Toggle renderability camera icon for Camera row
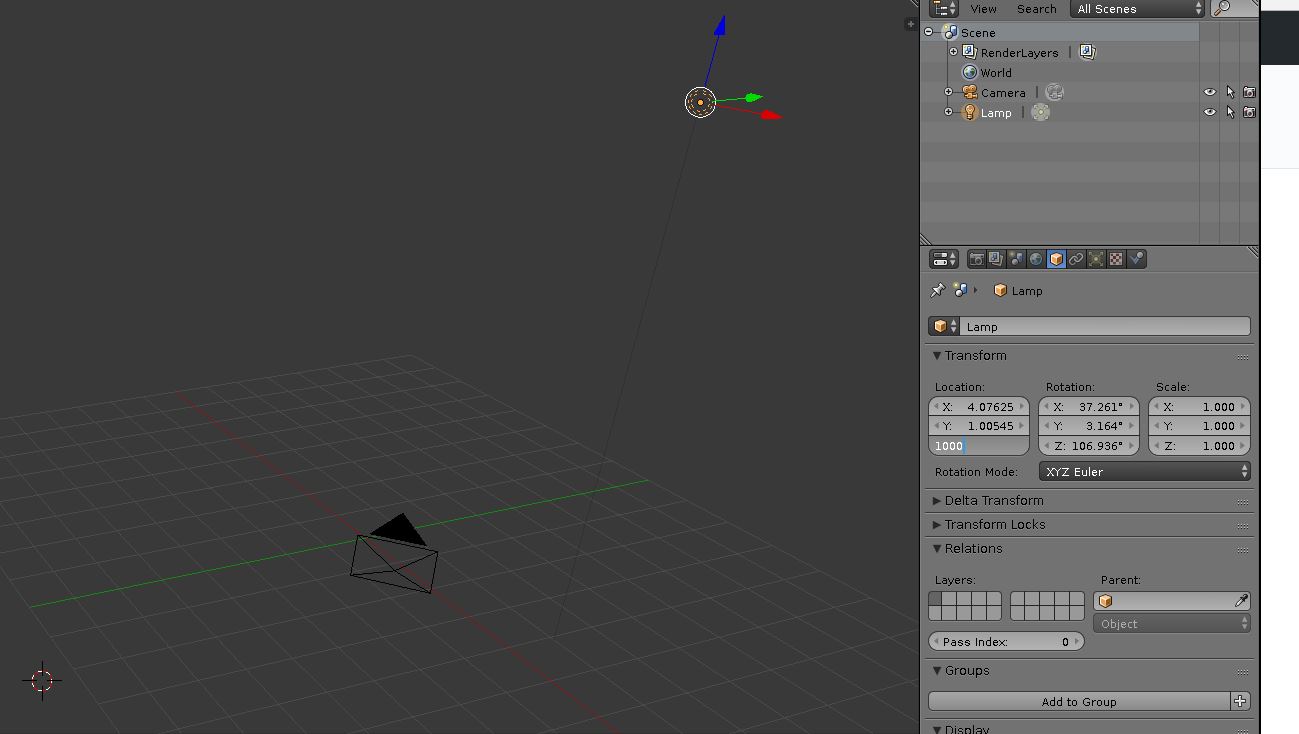 1249,92
